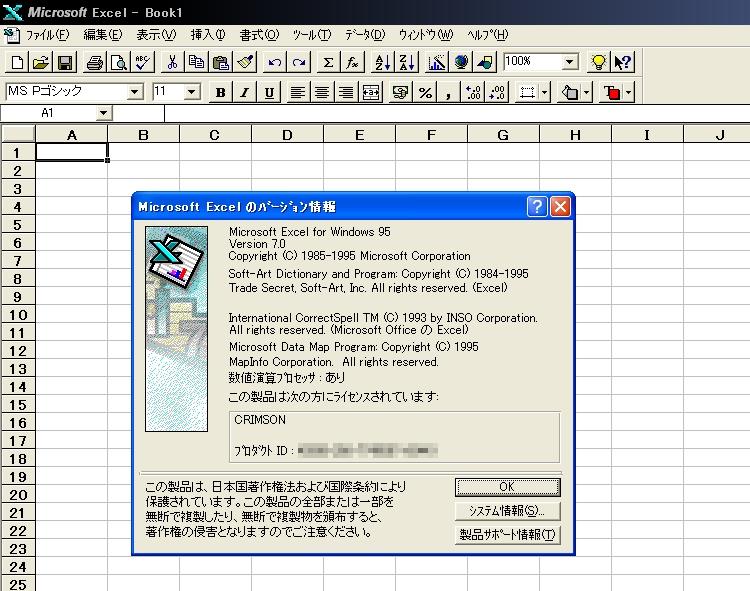Open the 編集(E) menu
Screen dimensions: 750x591
pos(103,35)
